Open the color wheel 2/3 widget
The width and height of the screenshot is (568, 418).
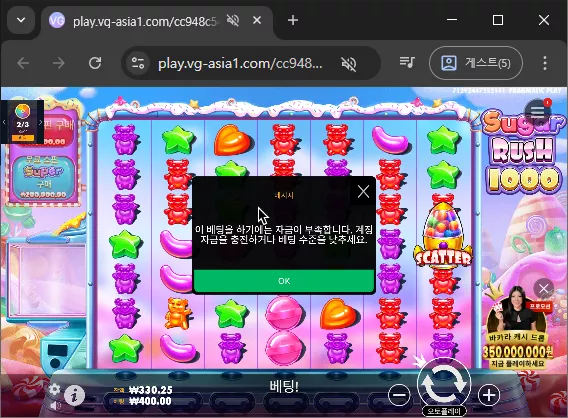[22, 122]
